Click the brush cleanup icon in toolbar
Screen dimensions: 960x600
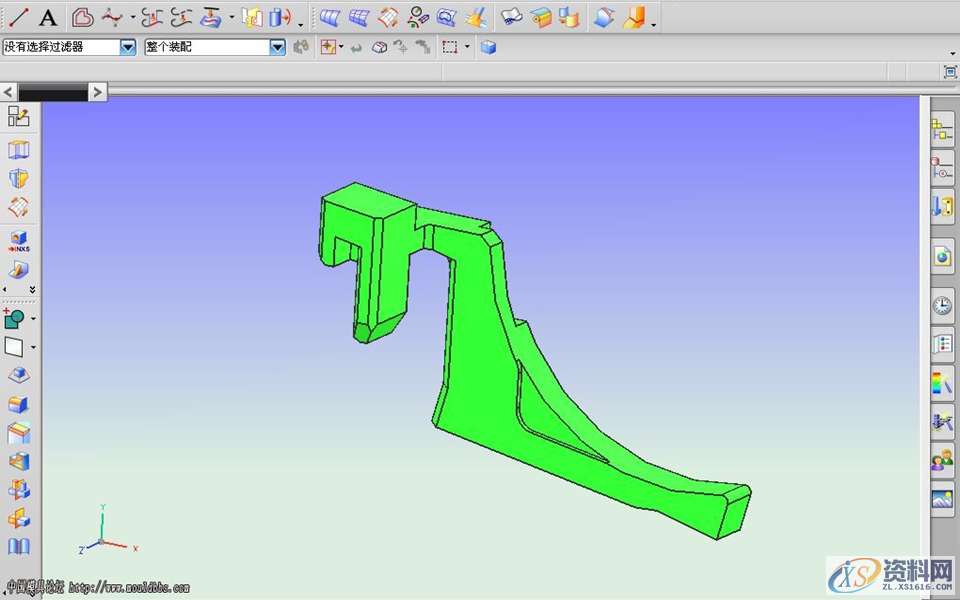coord(476,17)
